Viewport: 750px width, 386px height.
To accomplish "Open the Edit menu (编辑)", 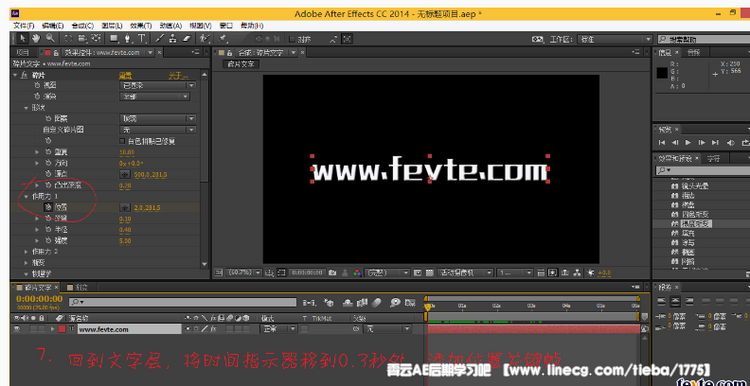I will 53,25.
